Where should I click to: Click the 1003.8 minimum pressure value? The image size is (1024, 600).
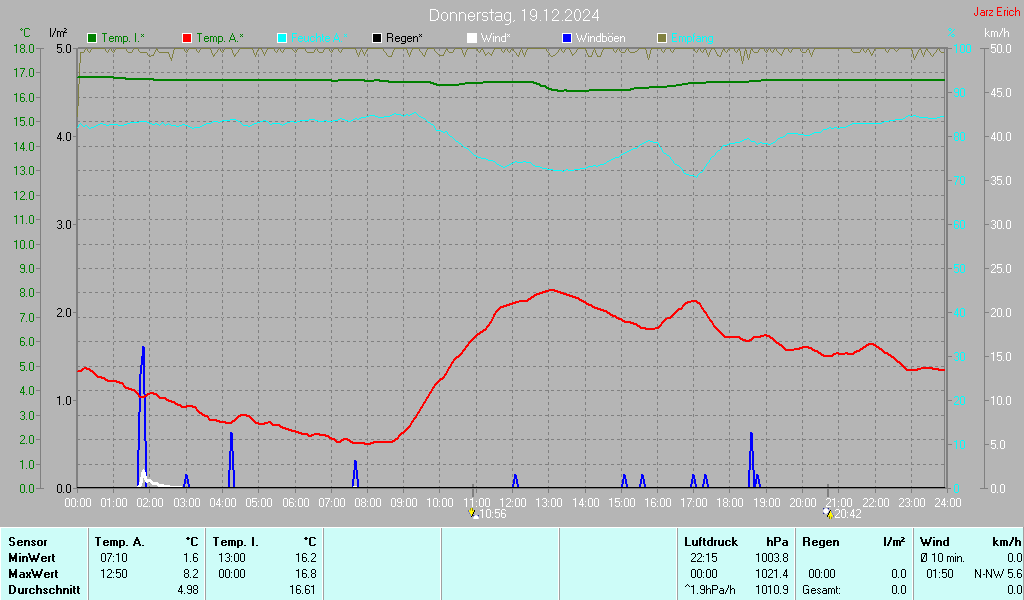772,558
